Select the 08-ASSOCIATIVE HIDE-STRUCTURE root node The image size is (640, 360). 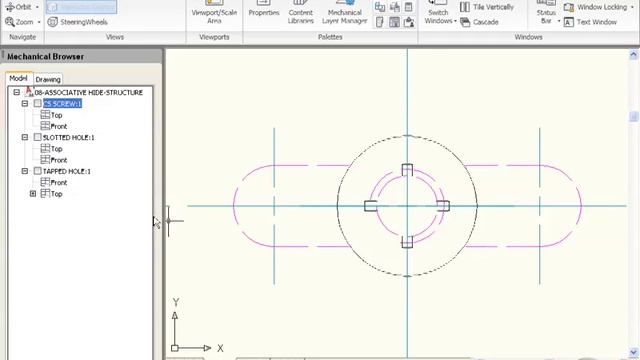(89, 93)
